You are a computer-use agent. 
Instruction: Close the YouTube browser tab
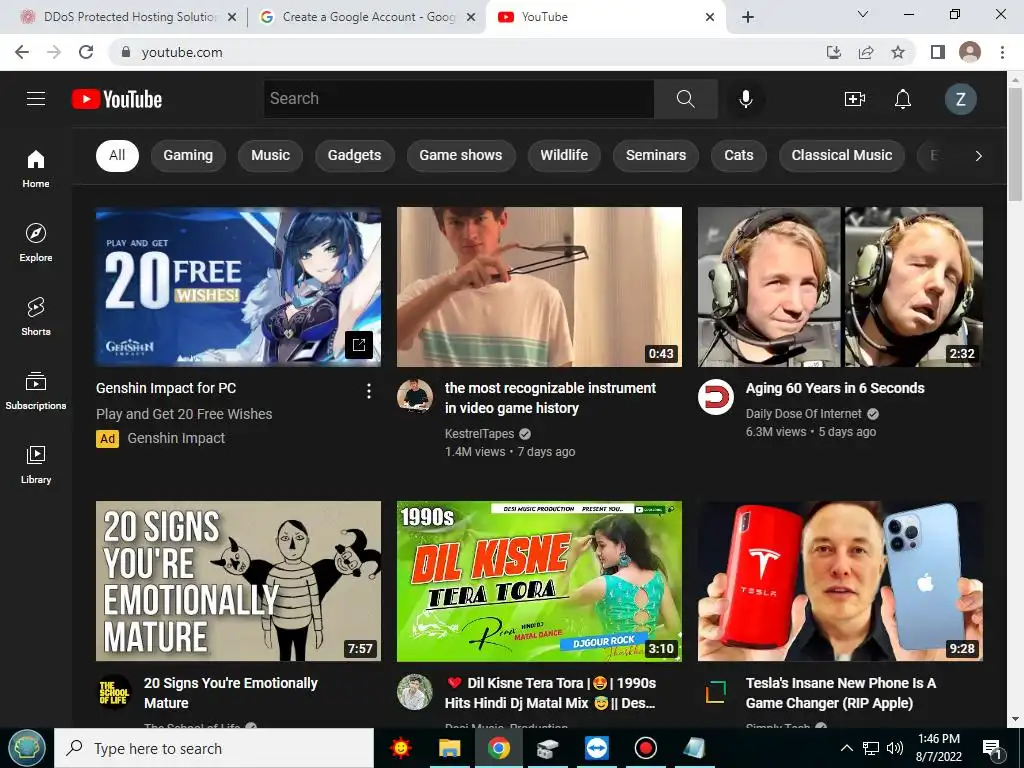tap(710, 17)
